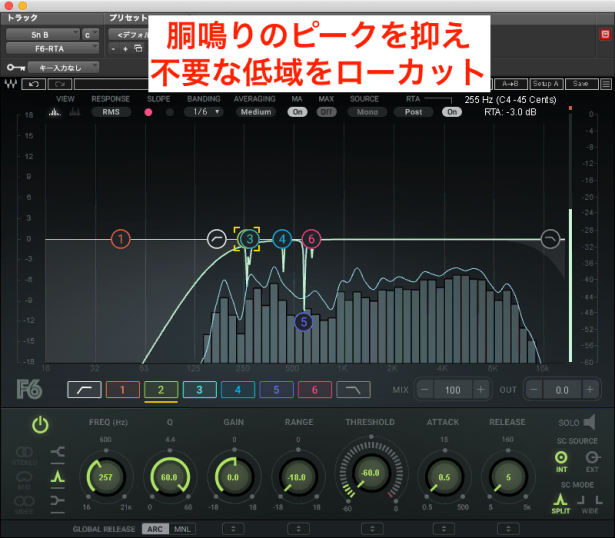Select band 4 node on graph

click(282, 239)
